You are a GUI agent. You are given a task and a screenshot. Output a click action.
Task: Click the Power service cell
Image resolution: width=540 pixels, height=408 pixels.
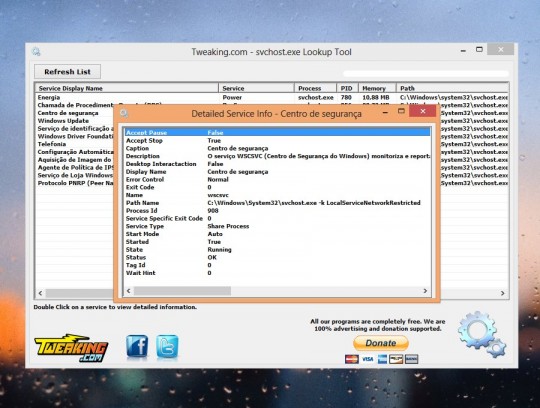232,97
